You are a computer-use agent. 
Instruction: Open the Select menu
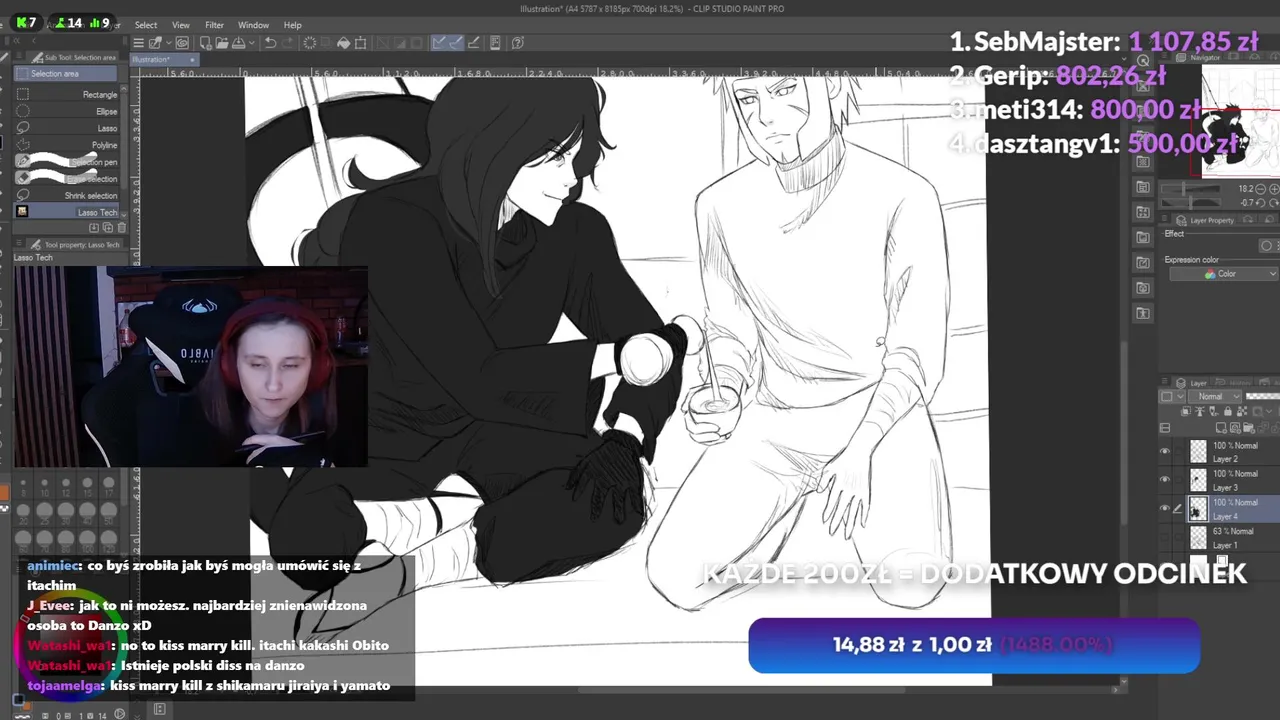[x=146, y=25]
